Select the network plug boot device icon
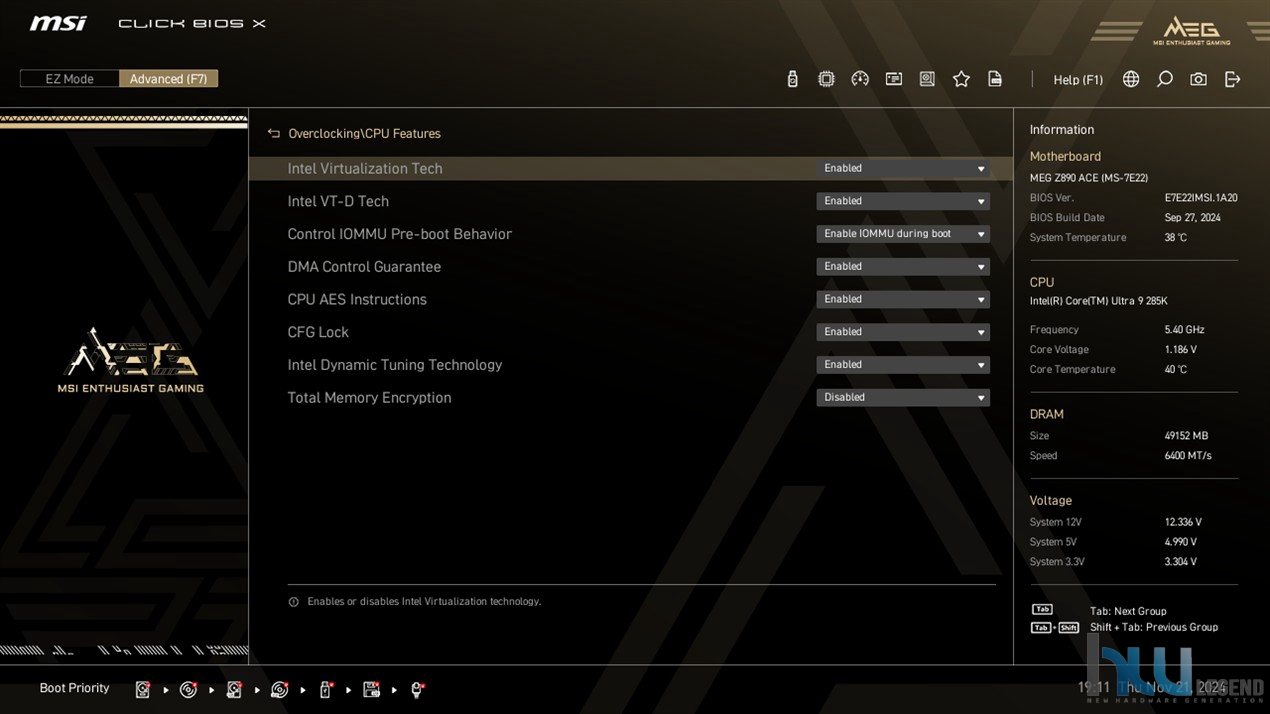This screenshot has width=1270, height=714. pyautogui.click(x=417, y=689)
